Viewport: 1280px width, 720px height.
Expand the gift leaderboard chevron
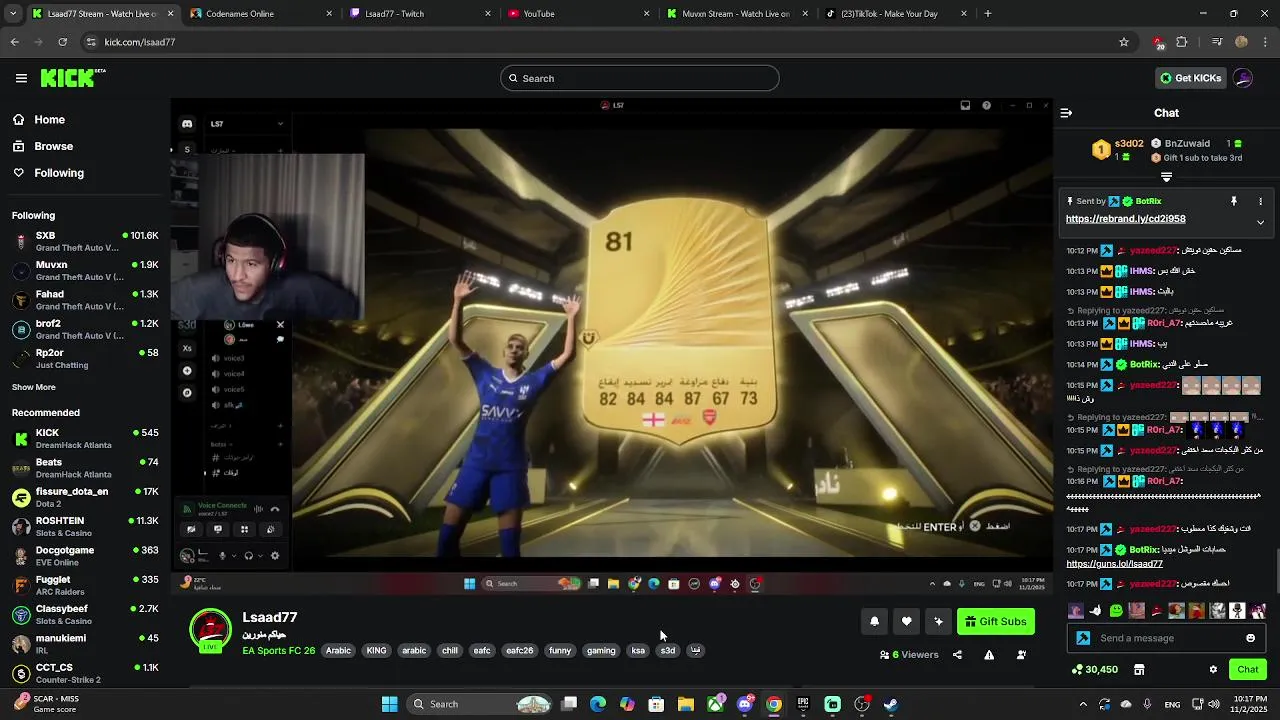point(1166,177)
